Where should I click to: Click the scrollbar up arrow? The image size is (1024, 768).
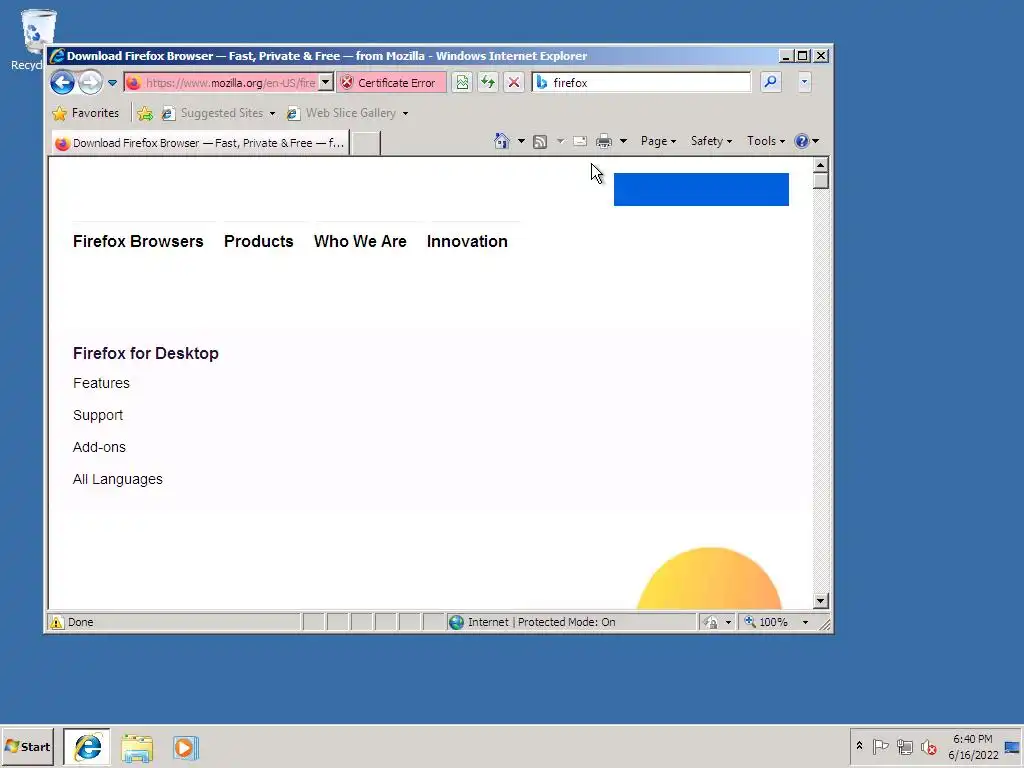821,165
